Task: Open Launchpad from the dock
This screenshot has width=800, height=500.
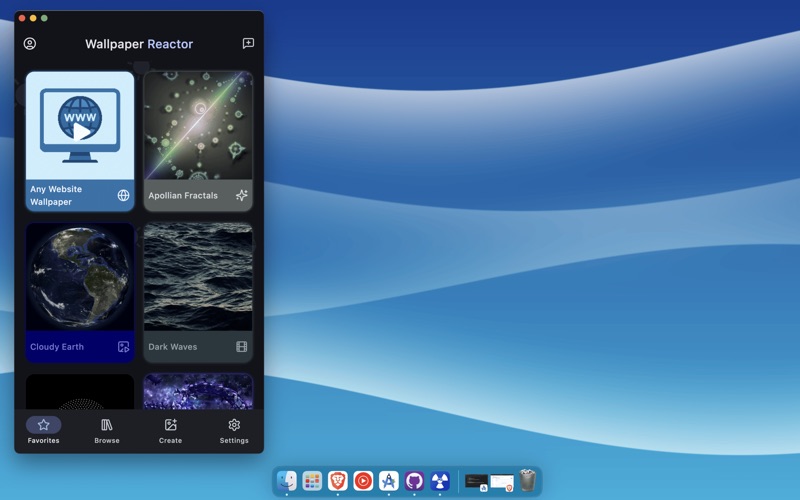Action: (312, 481)
